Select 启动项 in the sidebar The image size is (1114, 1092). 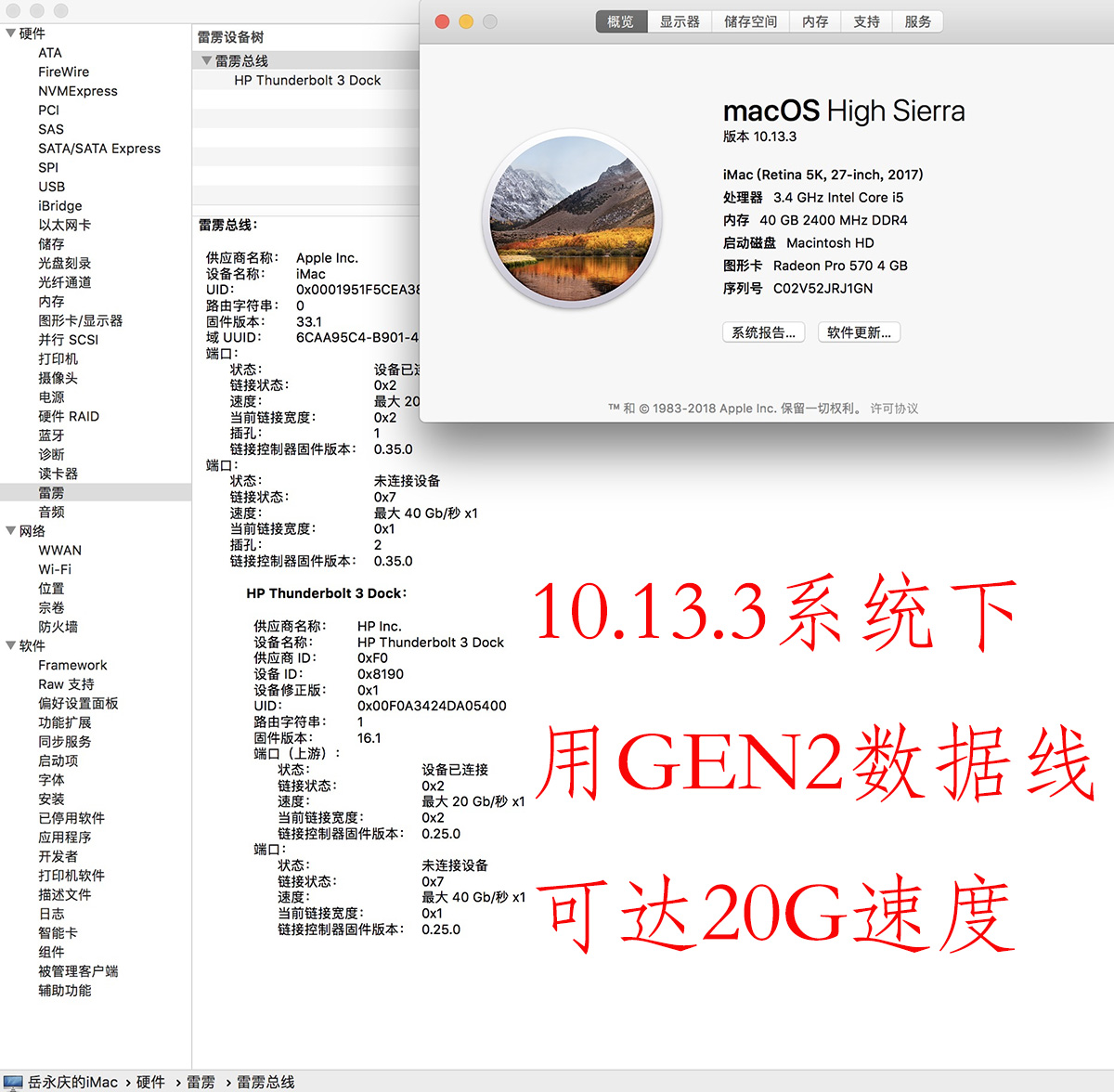(58, 761)
